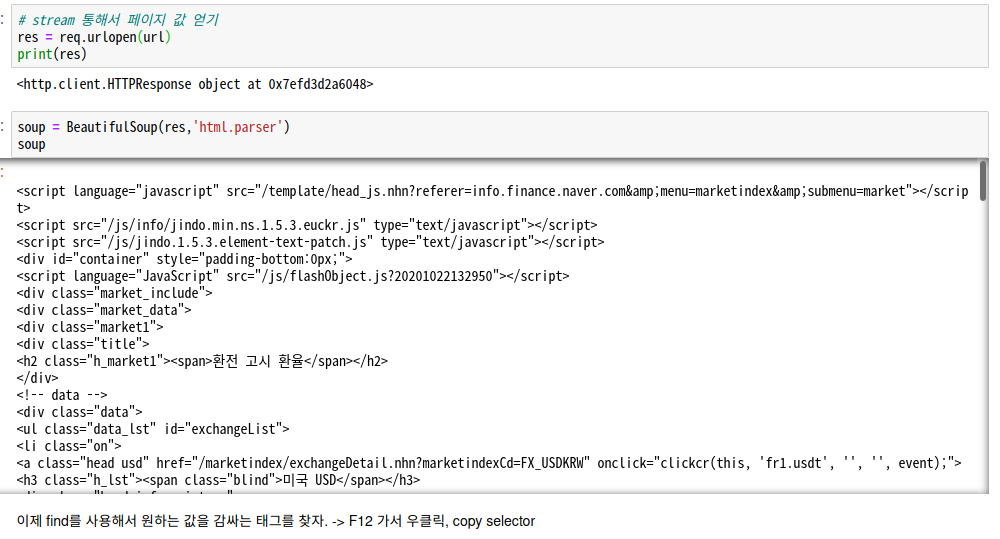
Task: Click the ul id="exchangeList" line
Action: (x=153, y=429)
